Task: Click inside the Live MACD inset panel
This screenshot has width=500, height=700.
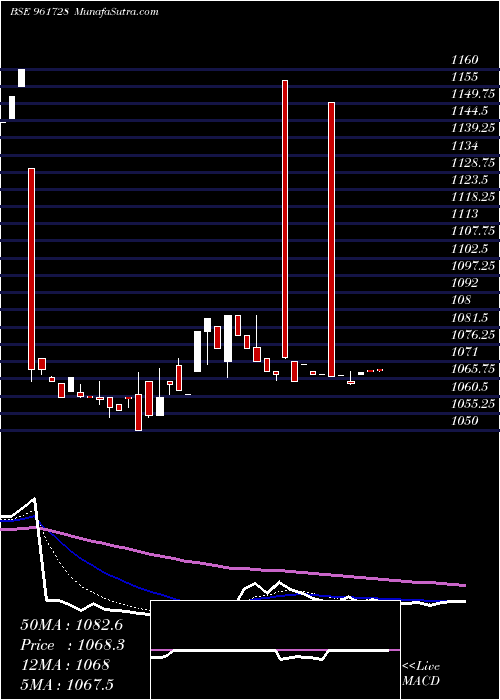Action: [275, 650]
